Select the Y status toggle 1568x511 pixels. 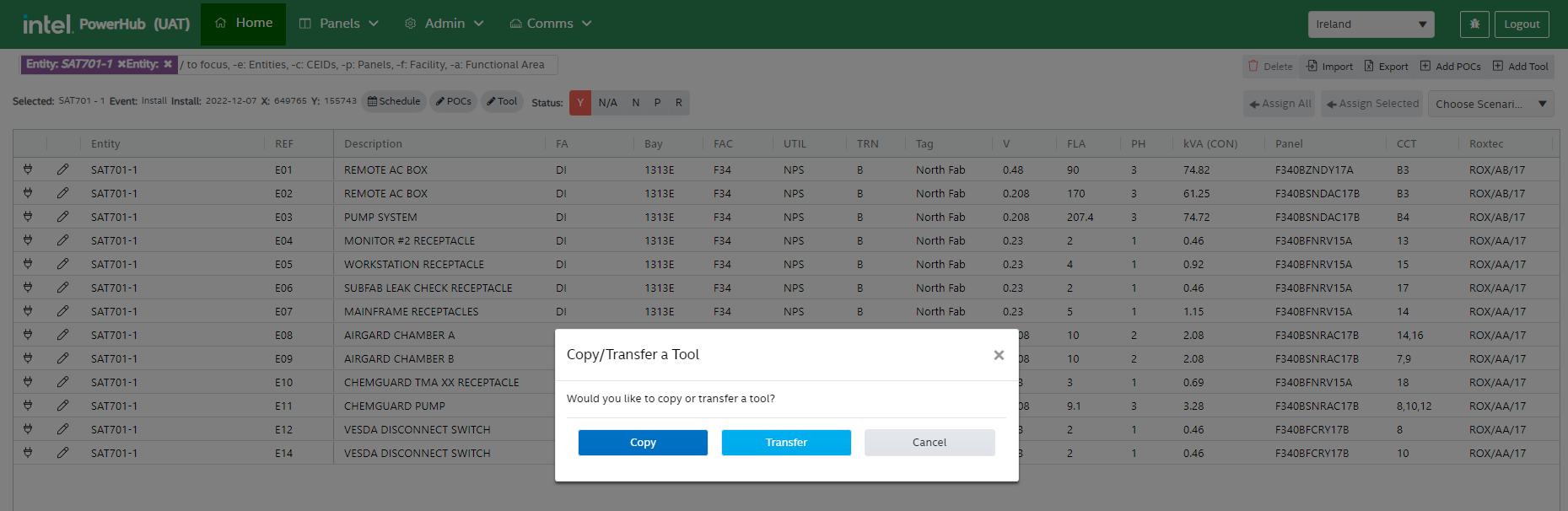580,103
